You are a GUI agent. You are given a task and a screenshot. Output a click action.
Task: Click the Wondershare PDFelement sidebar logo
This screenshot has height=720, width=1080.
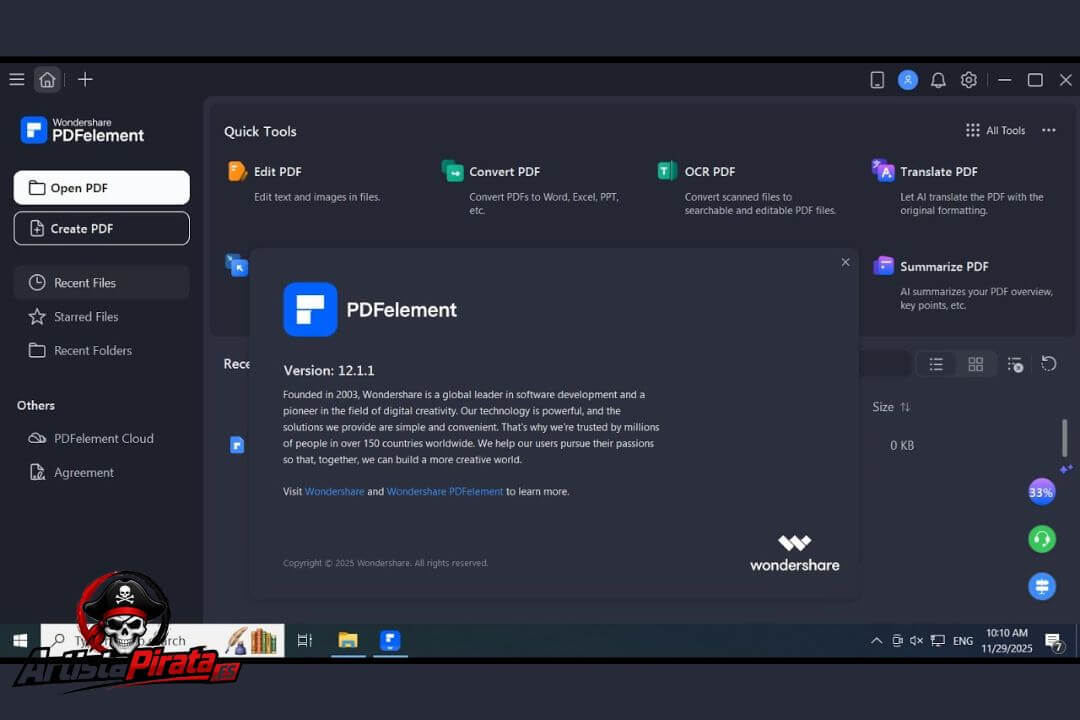[82, 130]
